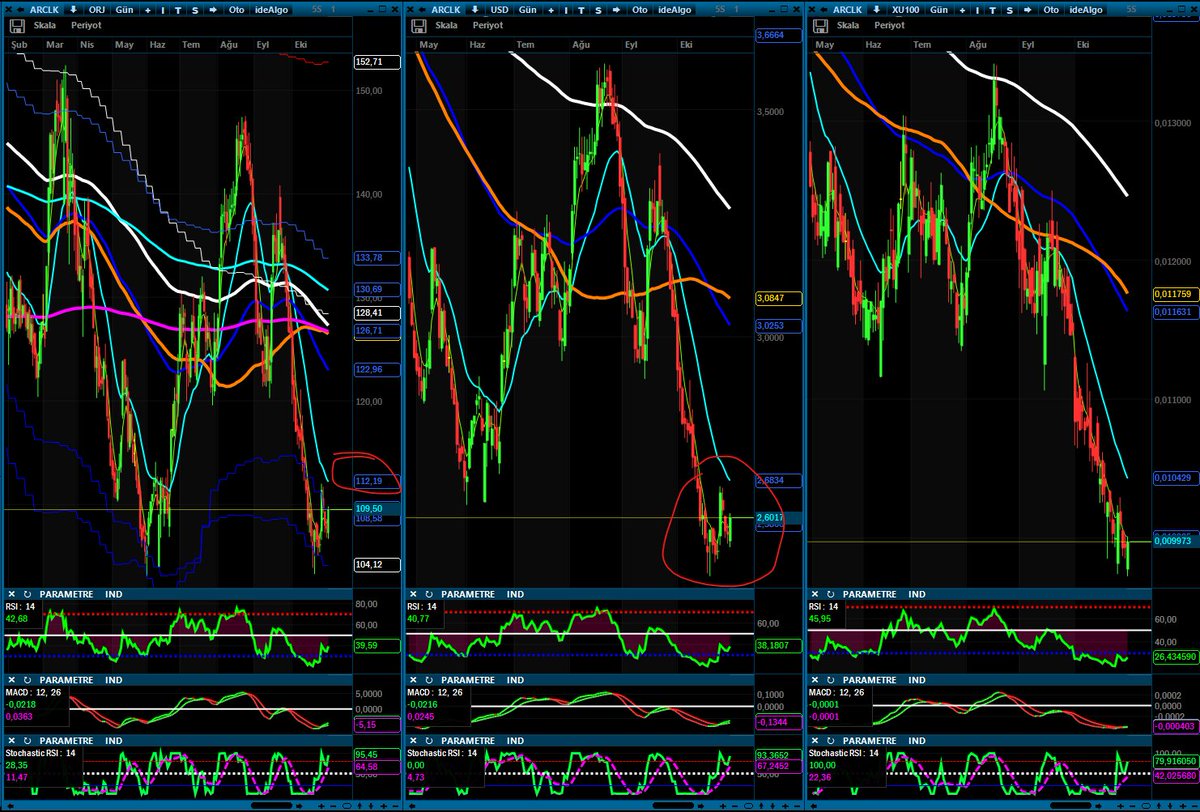Remove the Stochastic RSI from USD chart

413,741
